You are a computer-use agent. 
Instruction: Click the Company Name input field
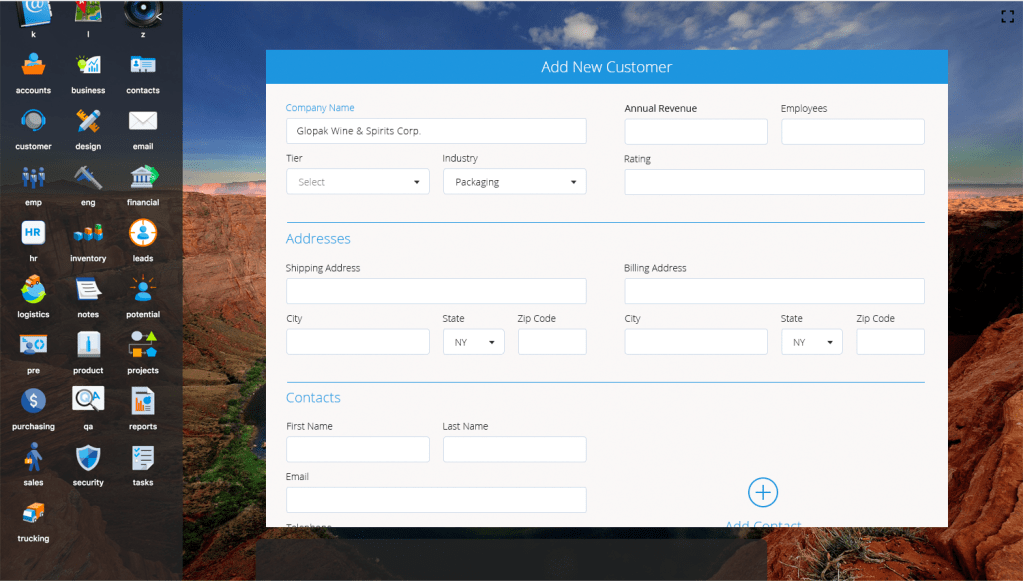(436, 131)
